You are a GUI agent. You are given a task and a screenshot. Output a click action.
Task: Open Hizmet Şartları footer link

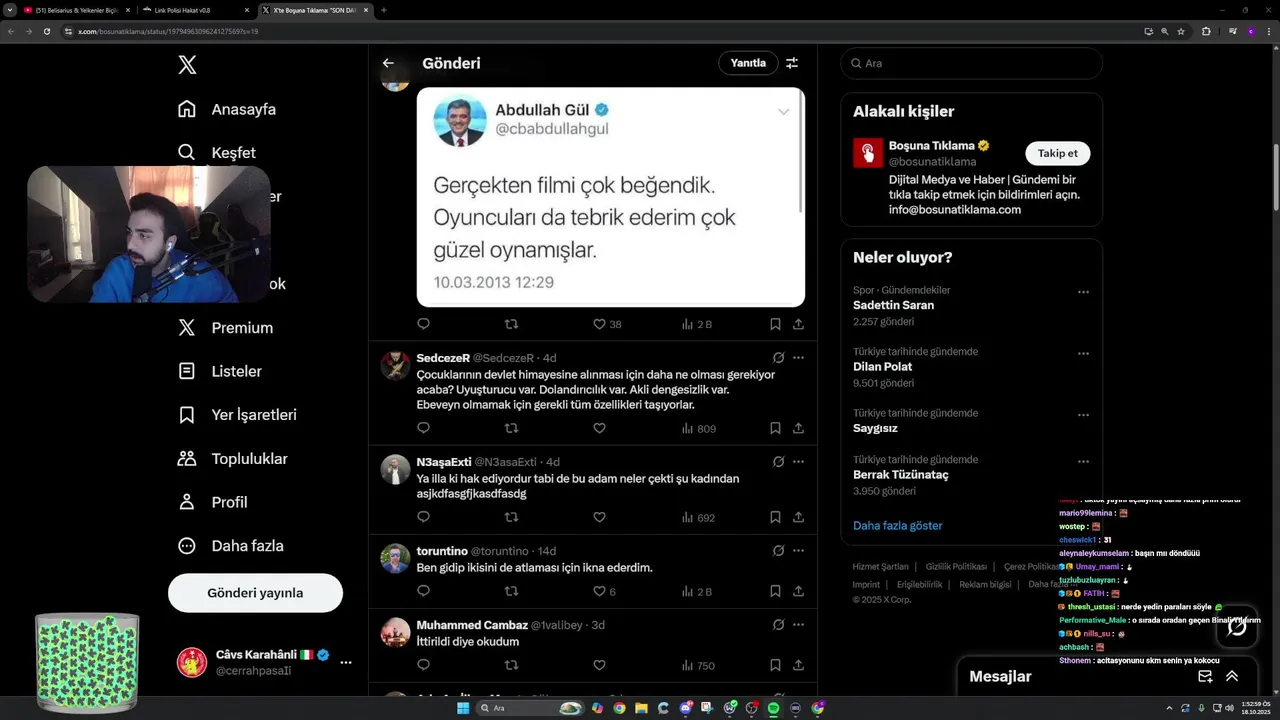coord(880,567)
